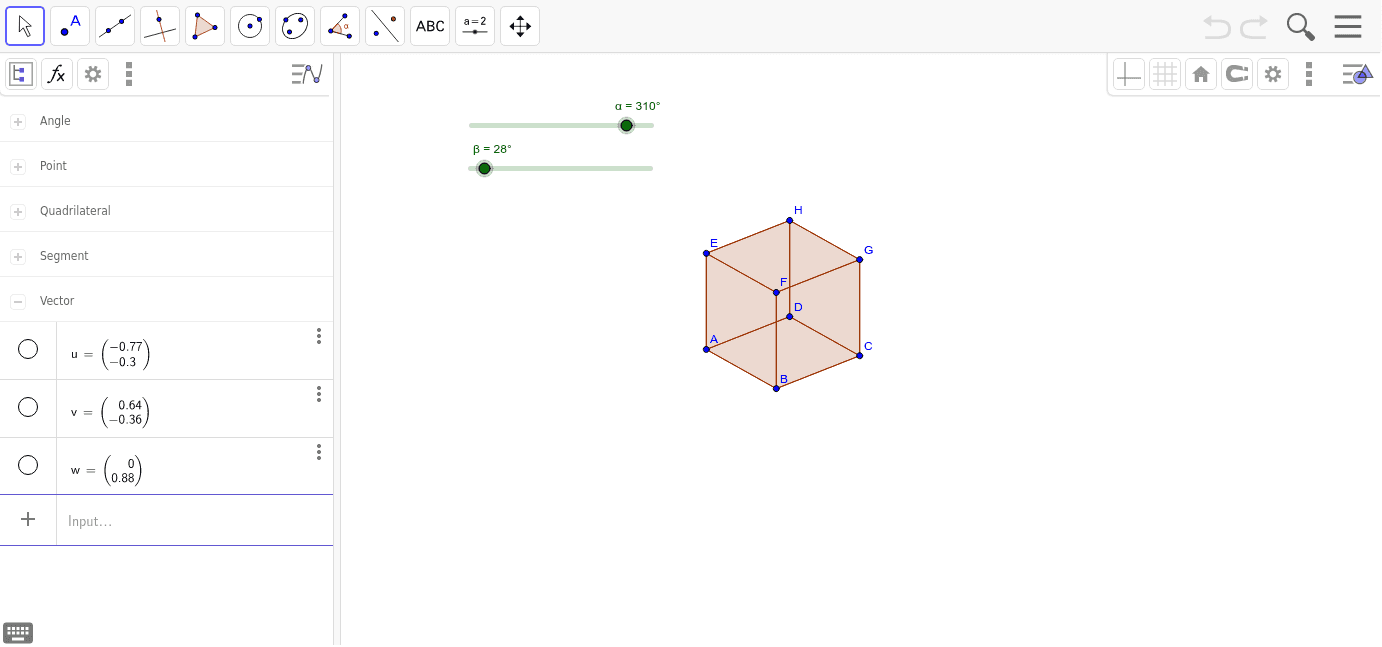The width and height of the screenshot is (1382, 647).
Task: Expand the Angle group
Action: (x=17, y=120)
